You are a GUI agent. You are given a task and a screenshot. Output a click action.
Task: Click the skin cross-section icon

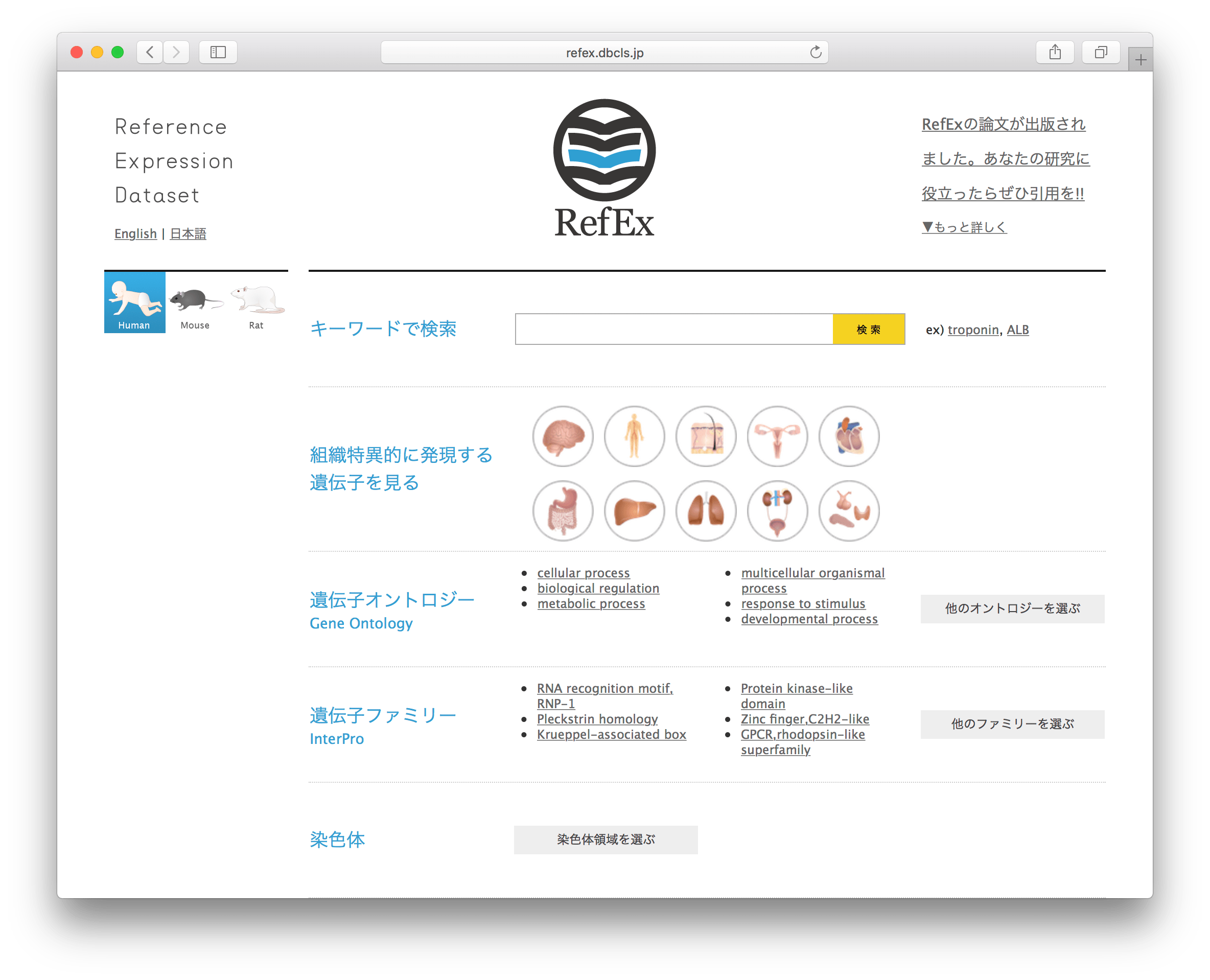[706, 436]
